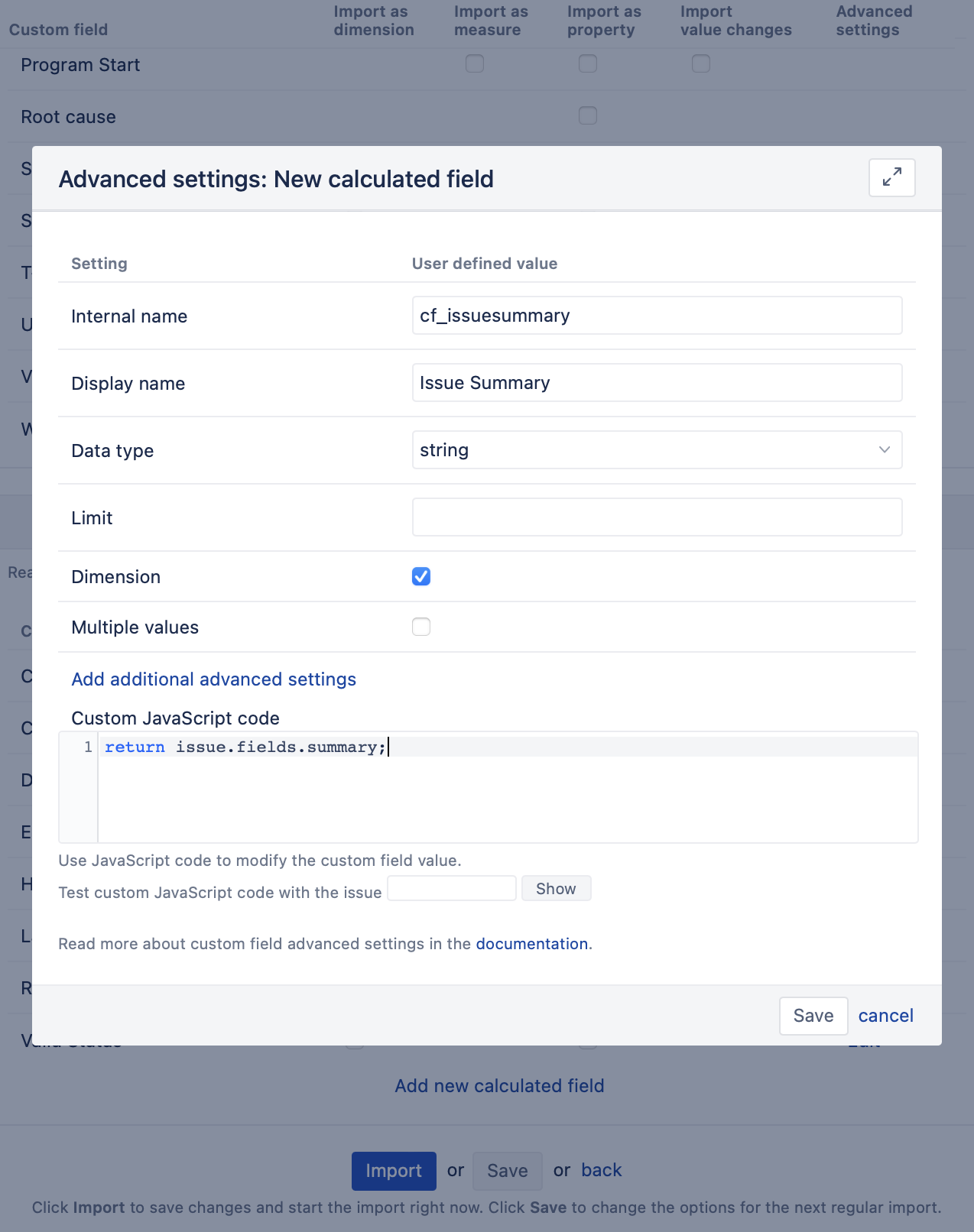This screenshot has height=1232, width=974.
Task: Click the Display name field
Action: (x=657, y=382)
